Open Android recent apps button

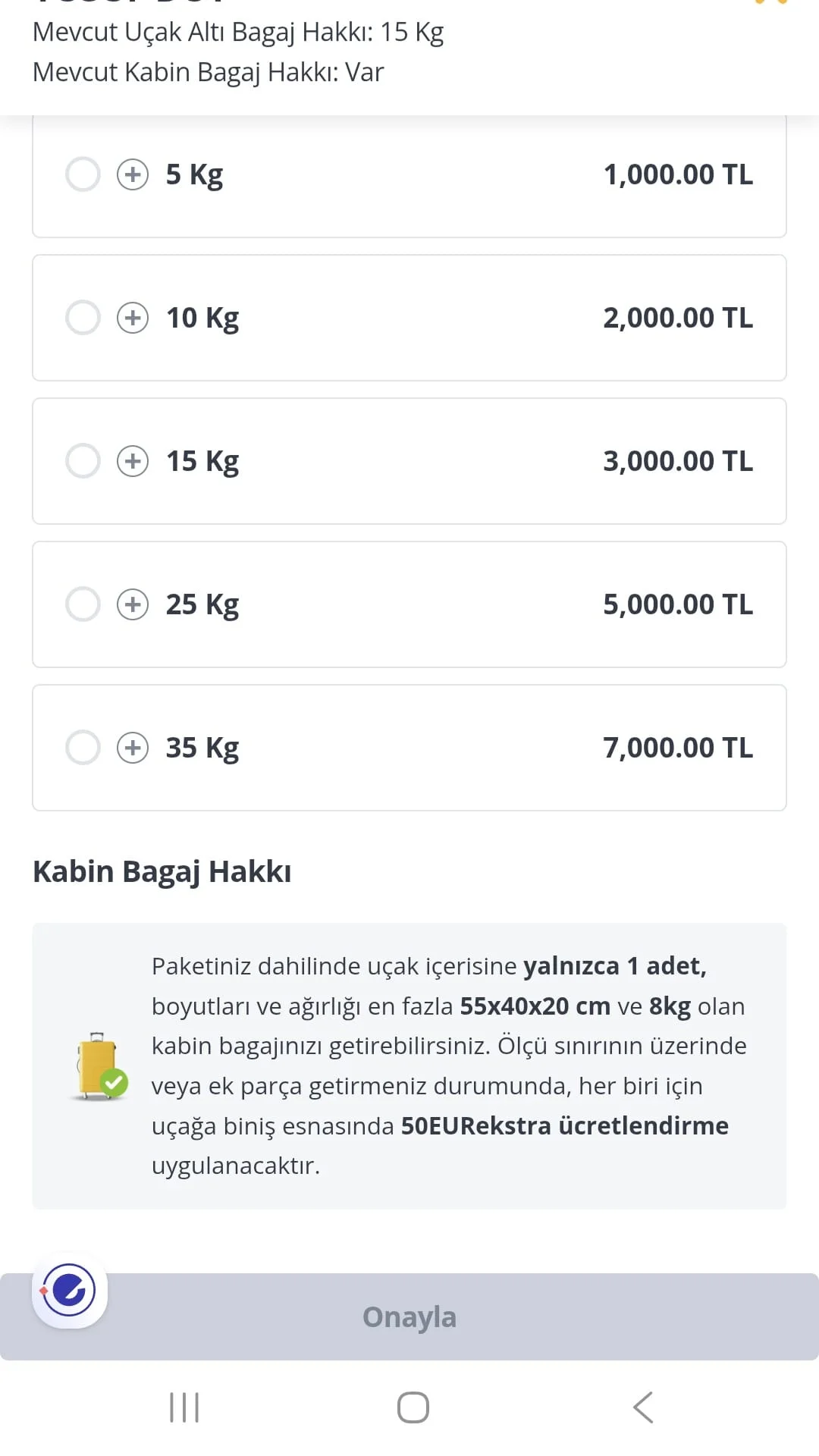(x=184, y=1407)
